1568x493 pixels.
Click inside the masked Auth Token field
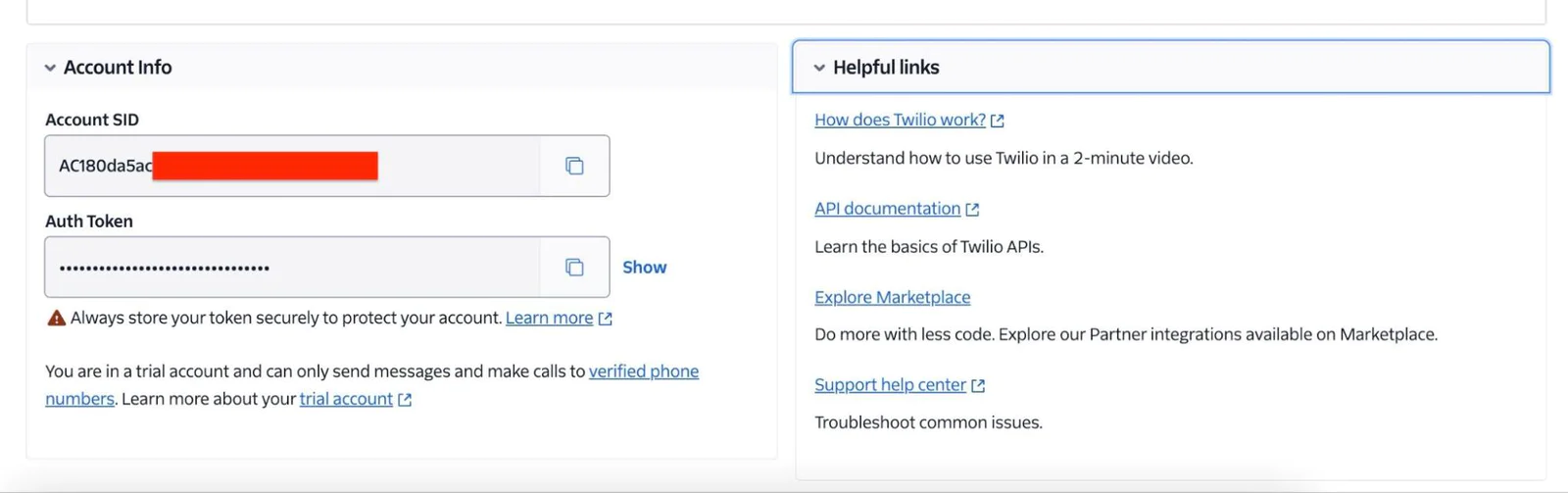(x=292, y=267)
